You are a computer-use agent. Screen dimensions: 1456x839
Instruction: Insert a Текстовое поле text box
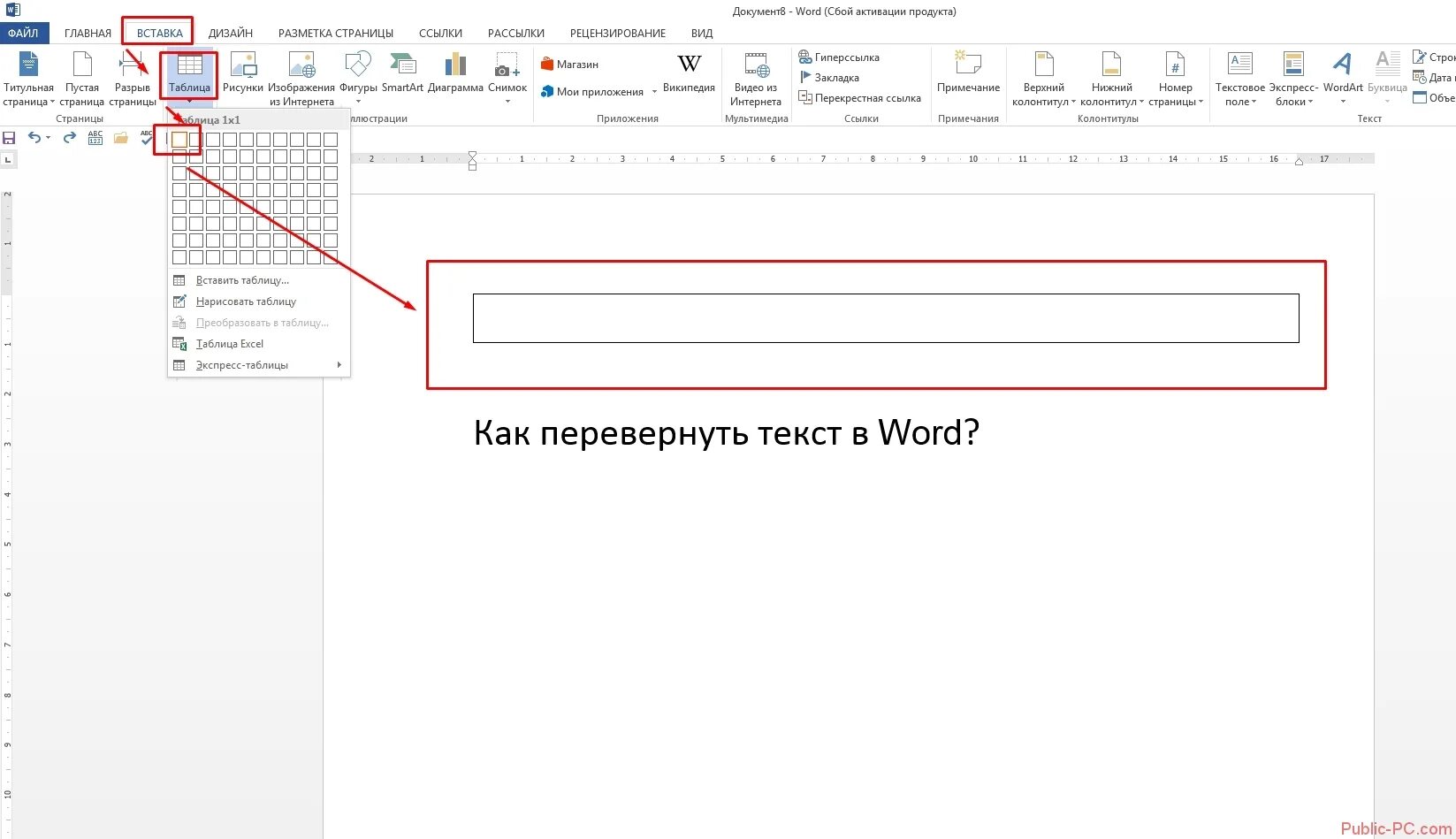click(1240, 79)
